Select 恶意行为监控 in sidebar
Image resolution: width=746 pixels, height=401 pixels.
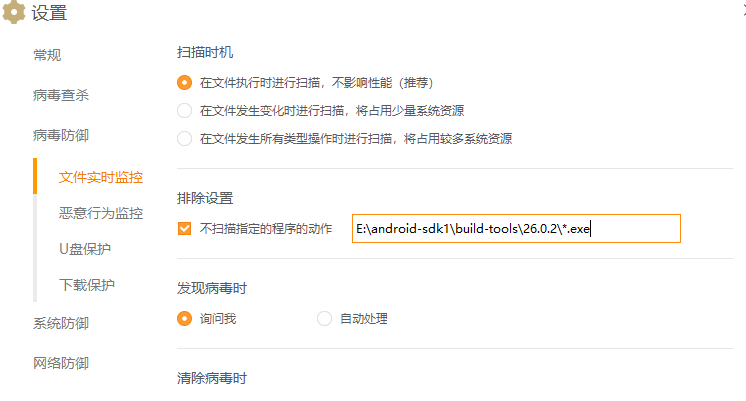point(100,212)
